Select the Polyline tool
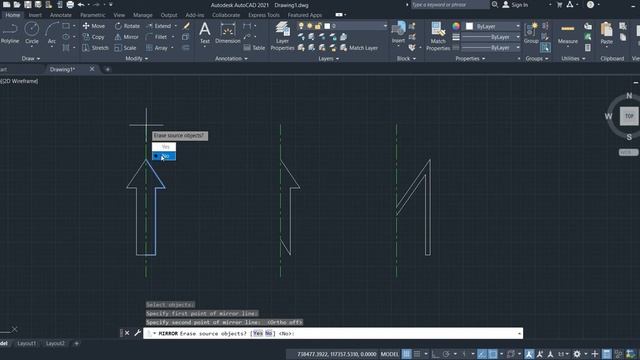 pos(10,33)
